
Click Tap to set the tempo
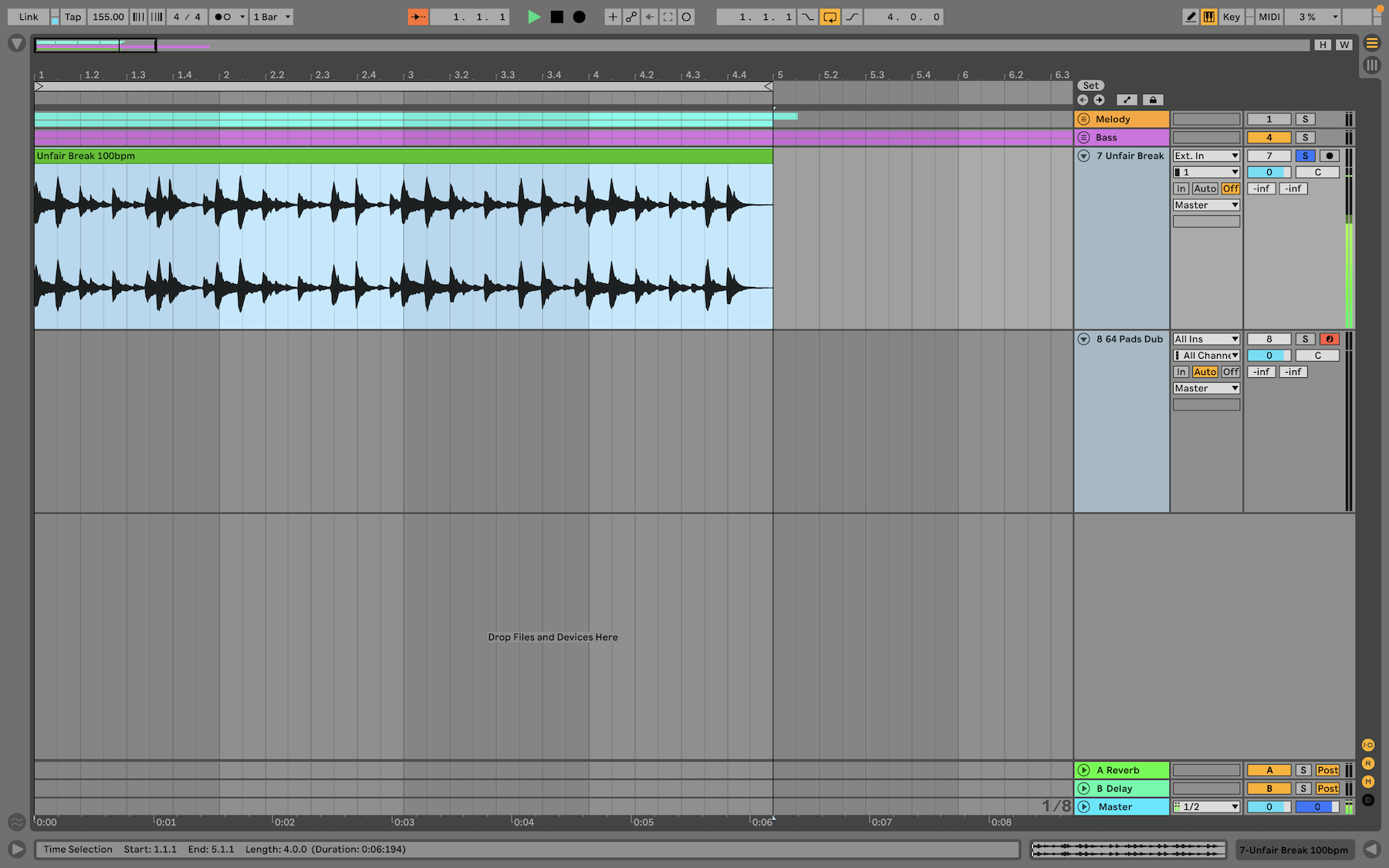72,16
